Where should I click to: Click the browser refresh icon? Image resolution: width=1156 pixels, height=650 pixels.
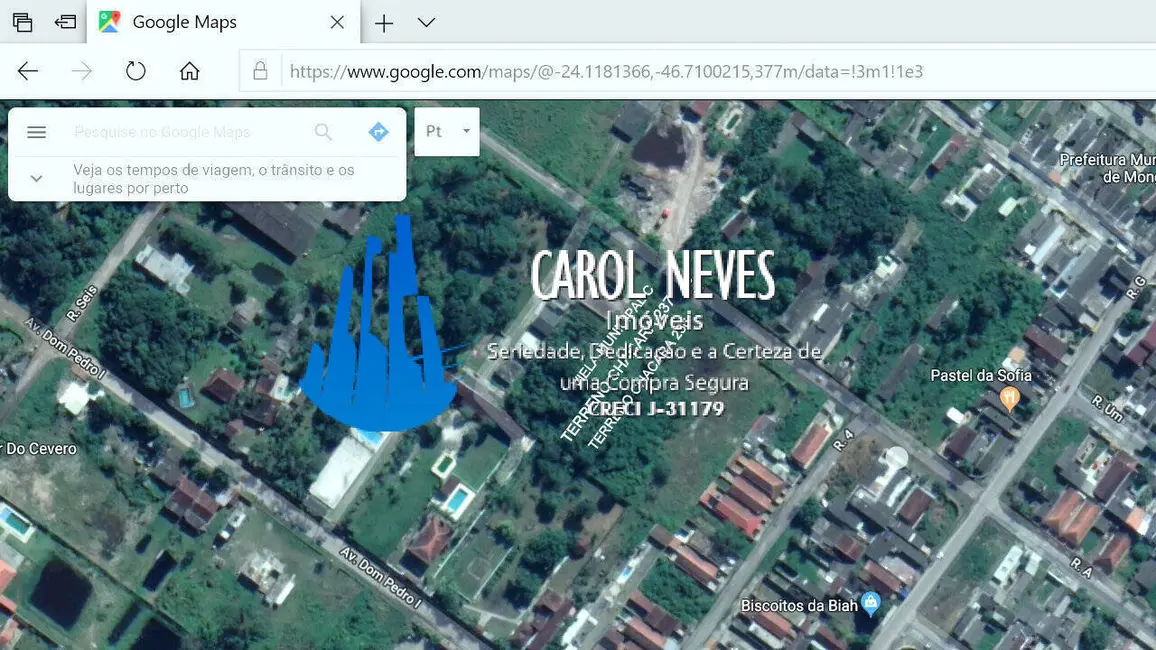point(135,70)
